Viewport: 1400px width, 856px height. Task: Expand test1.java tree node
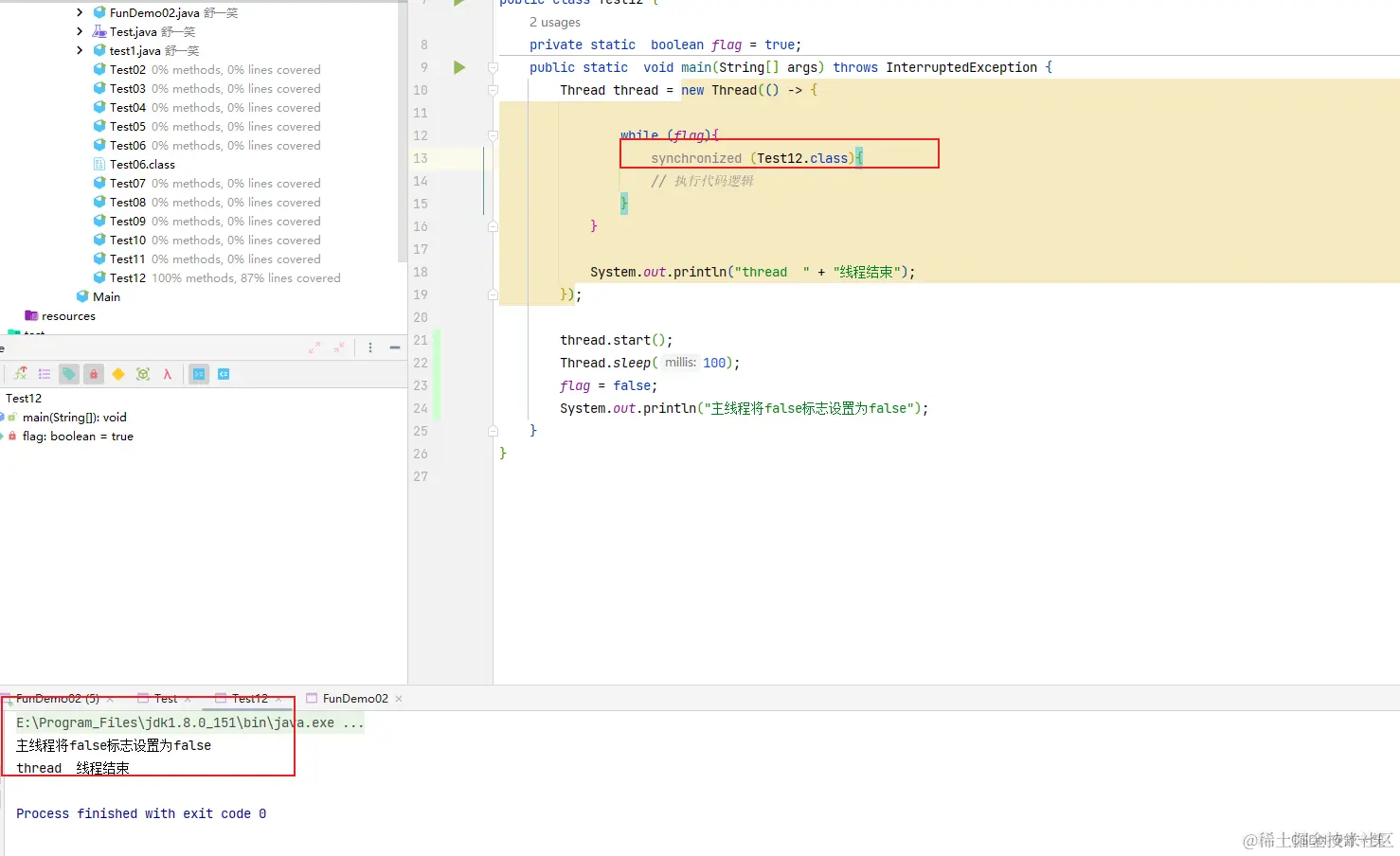[x=80, y=50]
